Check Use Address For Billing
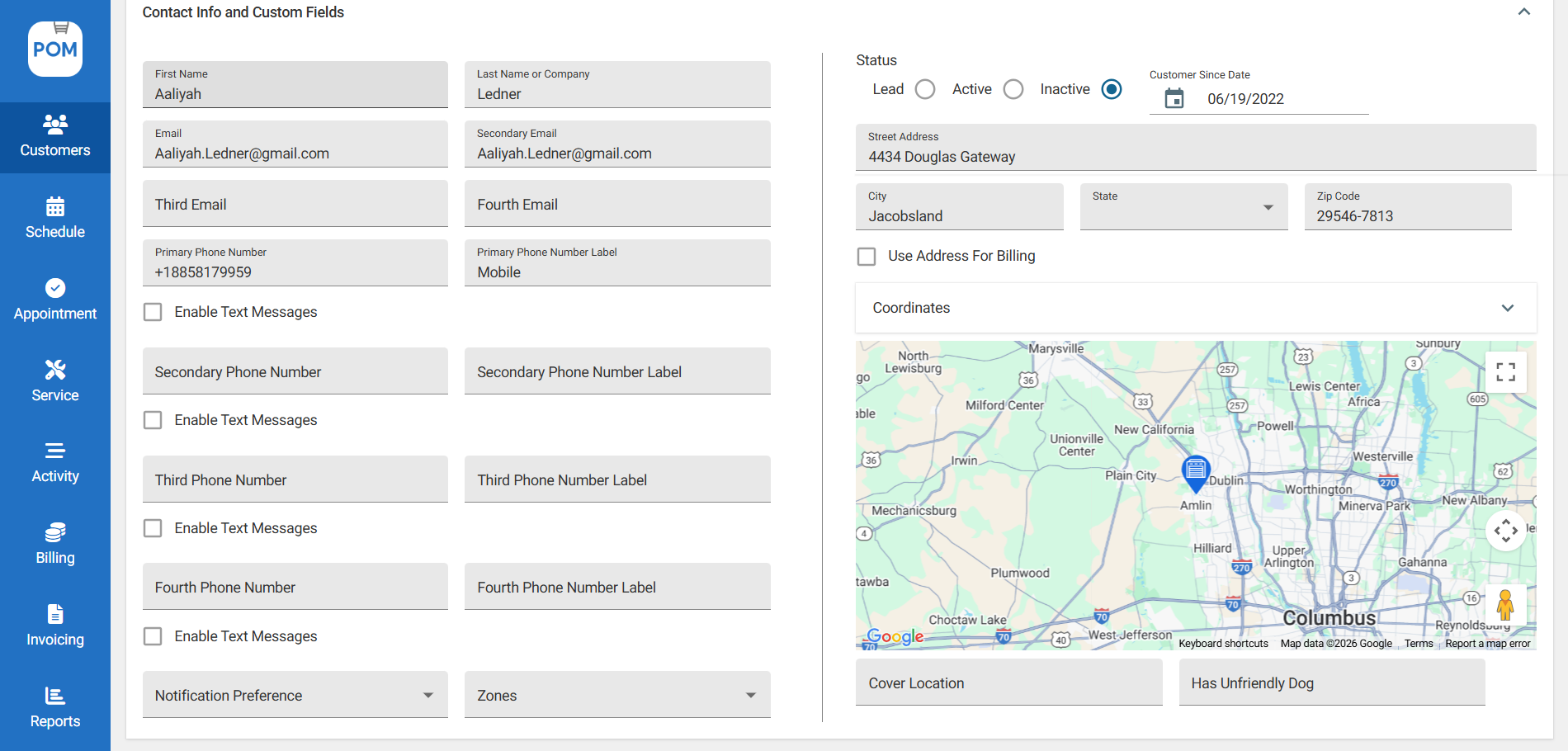This screenshot has height=751, width=1568. coord(867,257)
